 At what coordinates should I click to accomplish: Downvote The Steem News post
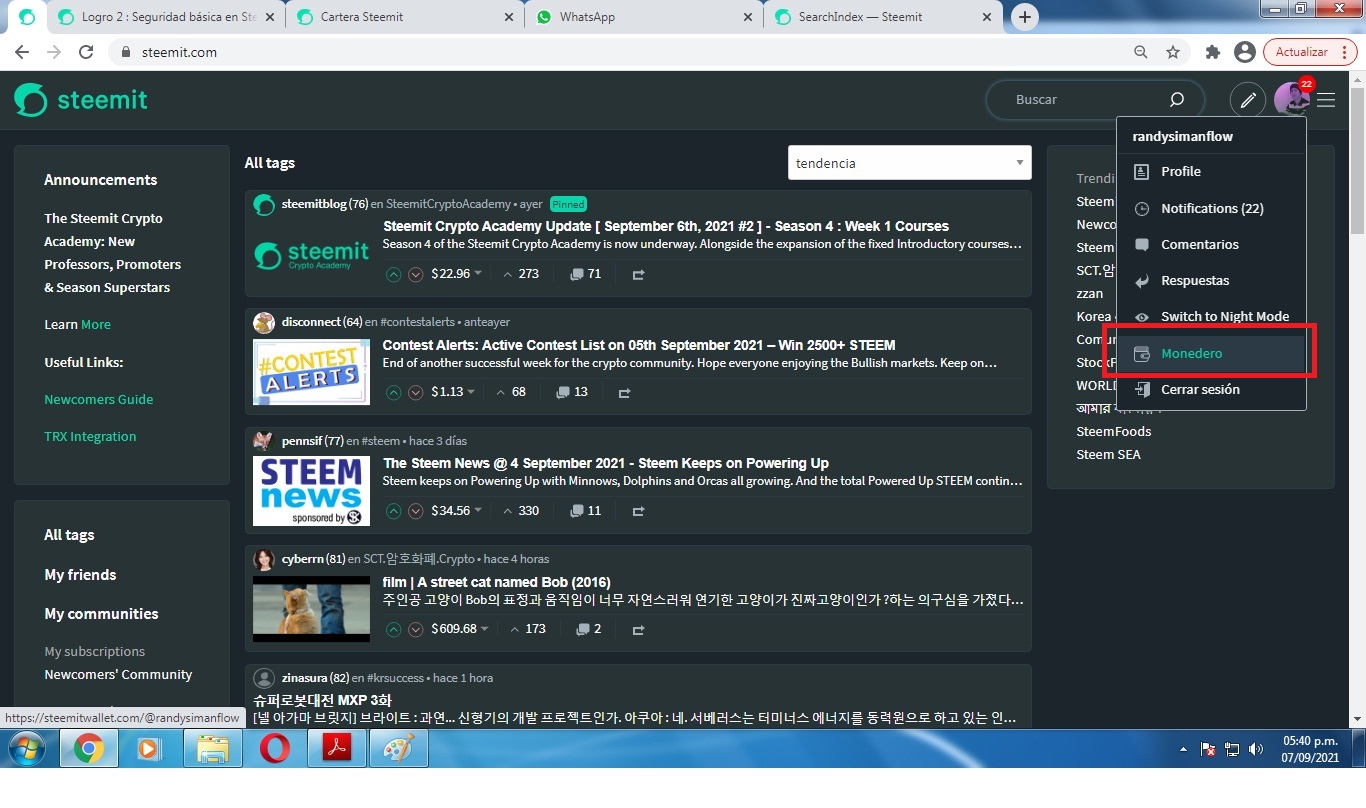[x=416, y=511]
